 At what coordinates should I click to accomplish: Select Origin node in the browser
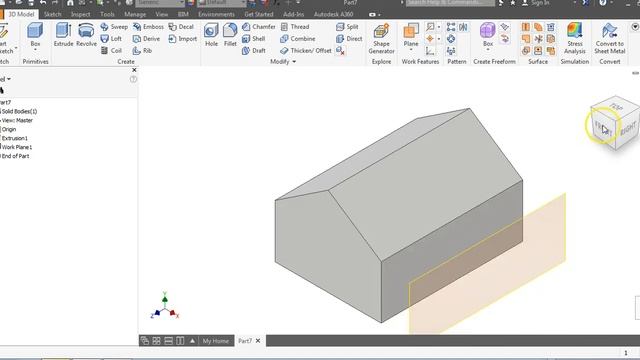coord(9,129)
